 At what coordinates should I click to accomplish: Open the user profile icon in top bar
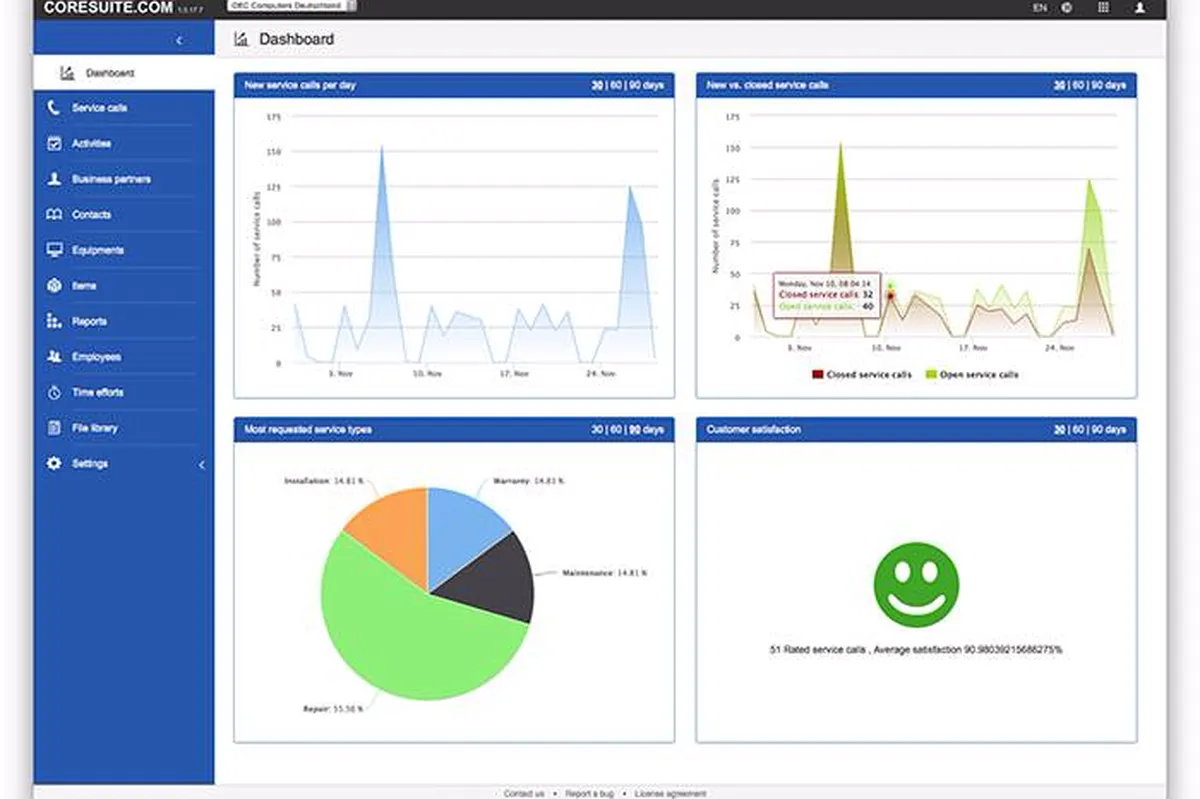pyautogui.click(x=1140, y=7)
